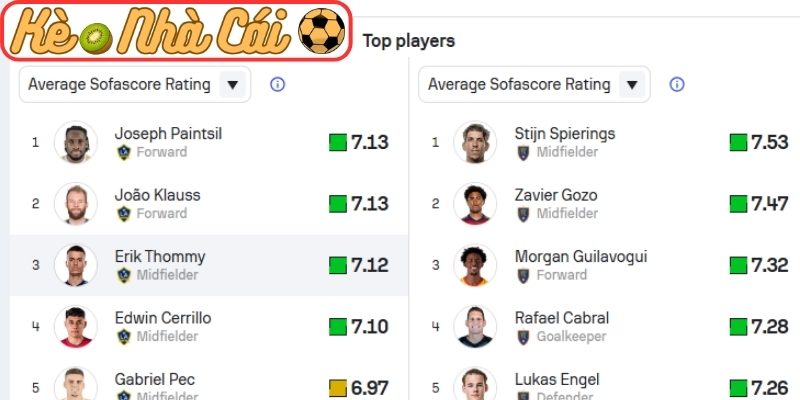Click João Klauss's player photo

(74, 204)
